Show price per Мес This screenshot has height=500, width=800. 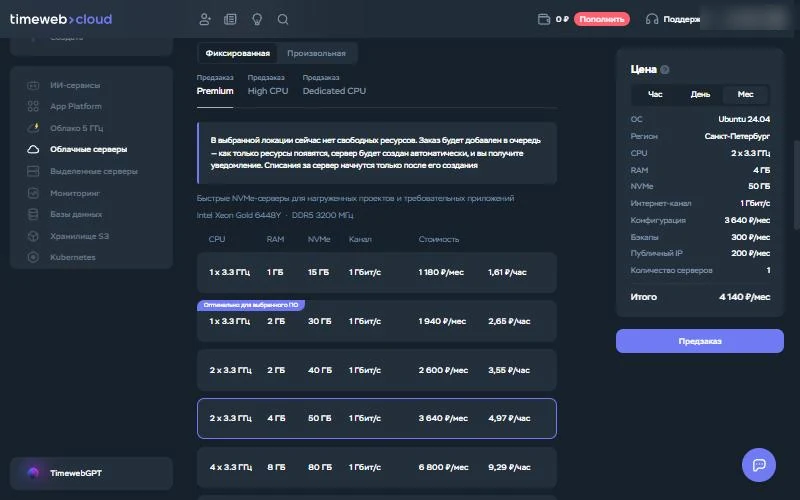(745, 94)
